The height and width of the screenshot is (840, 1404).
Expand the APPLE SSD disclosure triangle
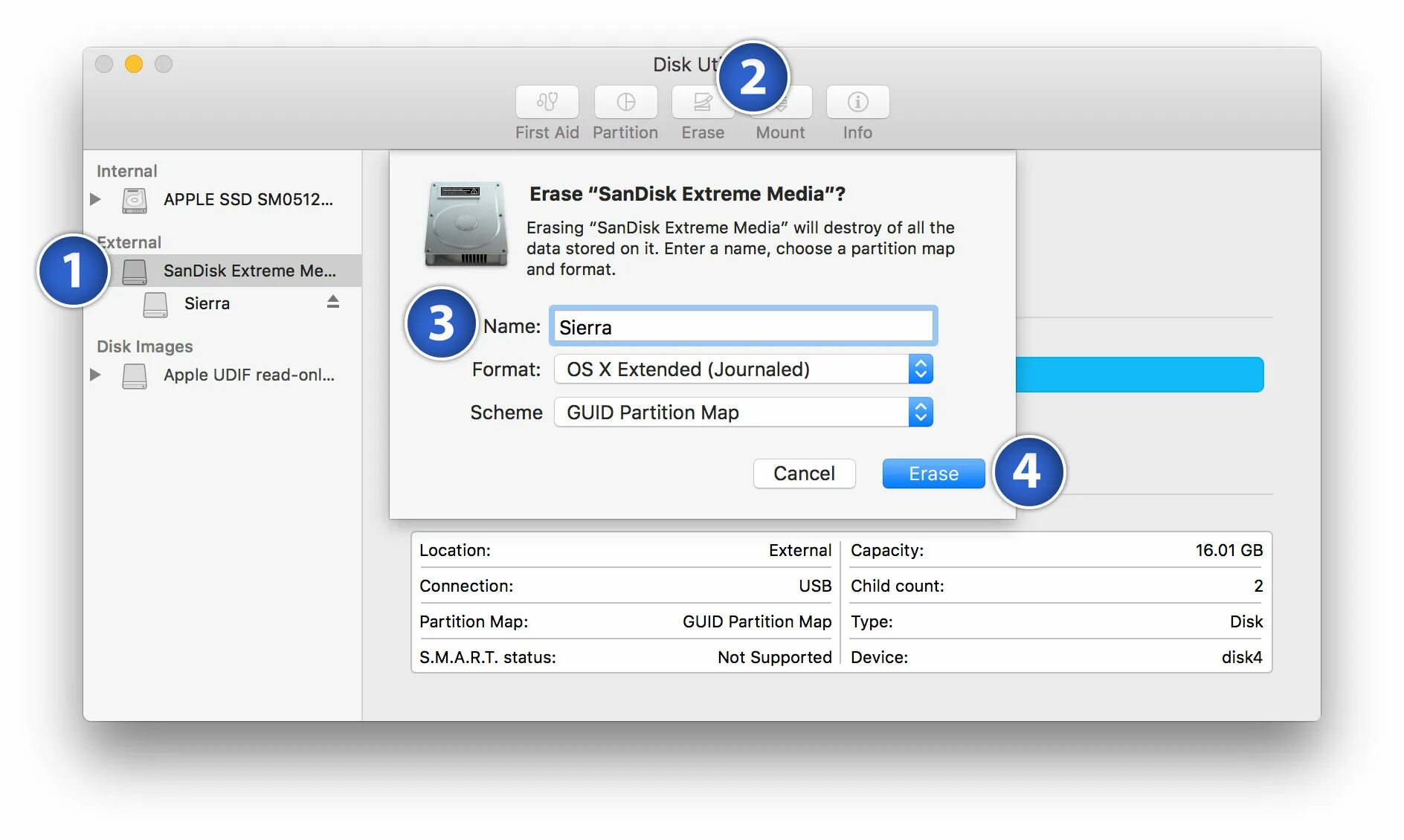(95, 199)
